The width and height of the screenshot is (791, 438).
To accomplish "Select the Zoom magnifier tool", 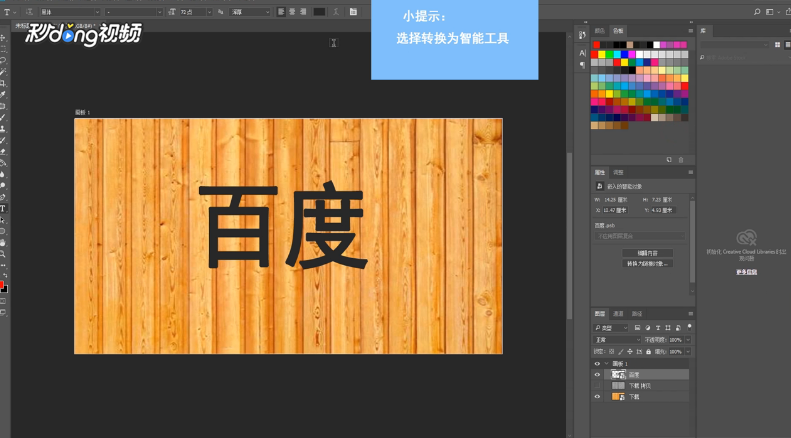I will point(3,254).
